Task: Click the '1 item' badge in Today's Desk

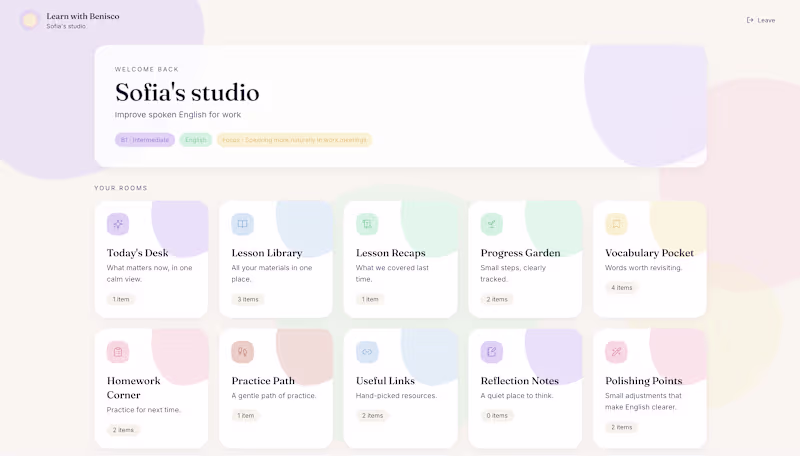Action: 121,299
